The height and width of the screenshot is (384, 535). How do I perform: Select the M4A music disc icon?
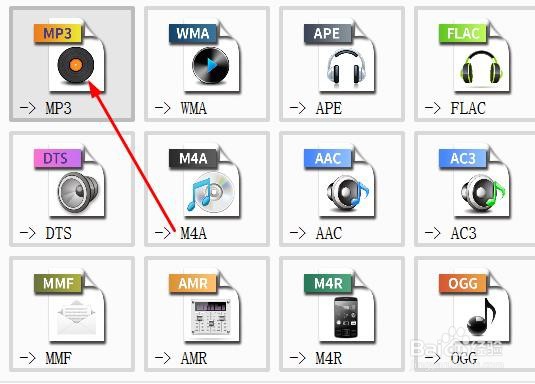(205, 181)
